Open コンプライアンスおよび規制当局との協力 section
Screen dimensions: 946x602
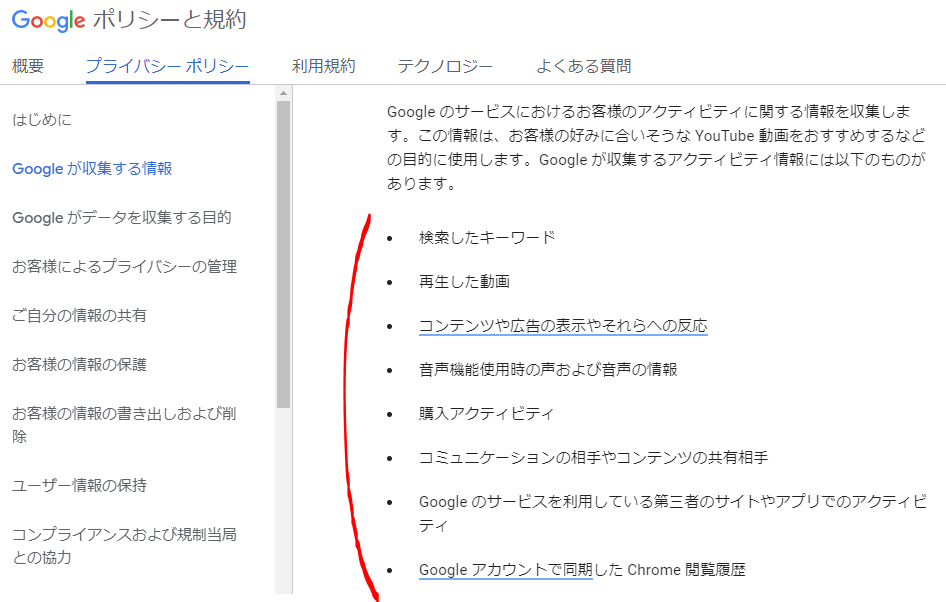click(x=124, y=545)
